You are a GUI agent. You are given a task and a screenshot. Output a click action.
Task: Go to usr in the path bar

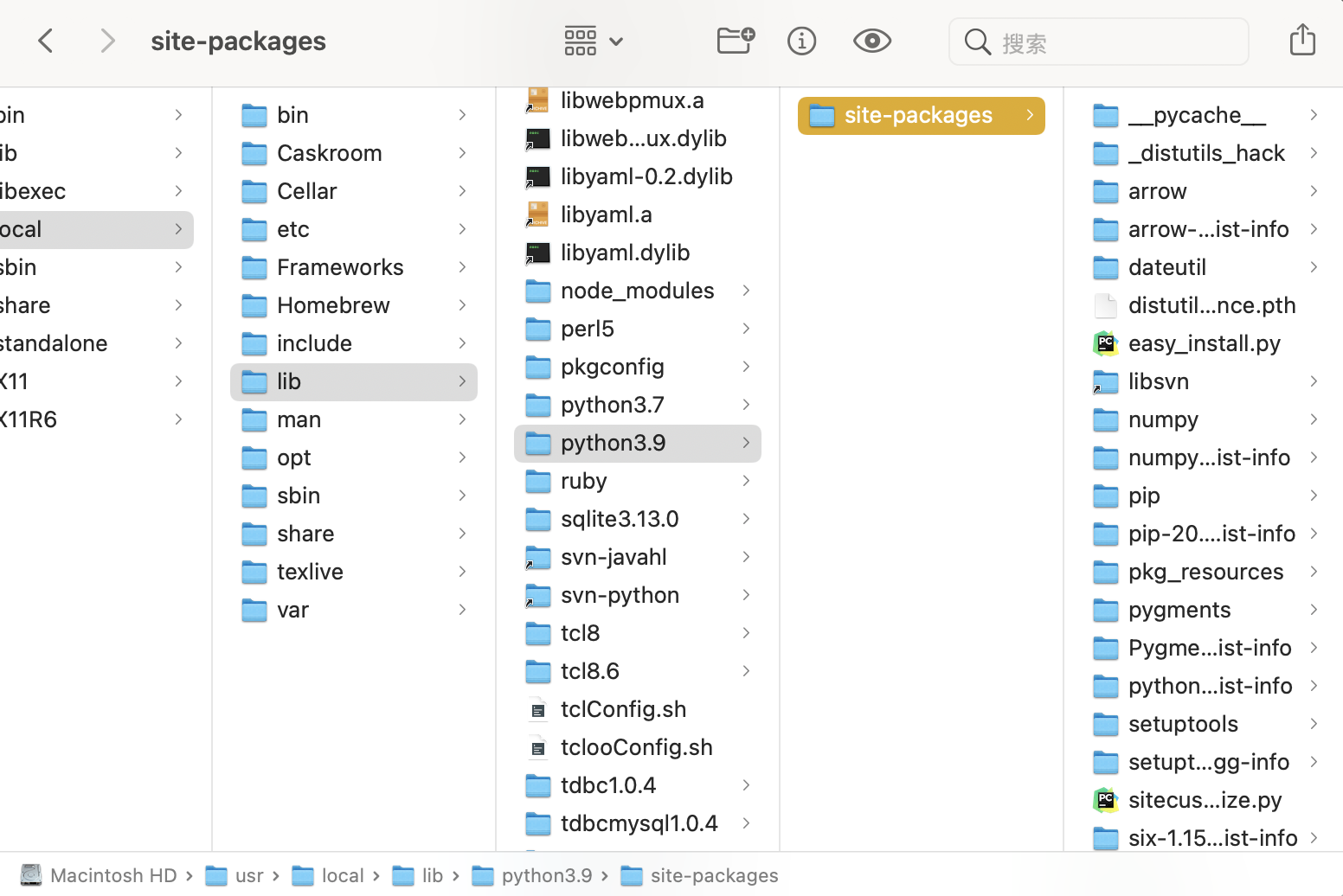click(x=248, y=876)
